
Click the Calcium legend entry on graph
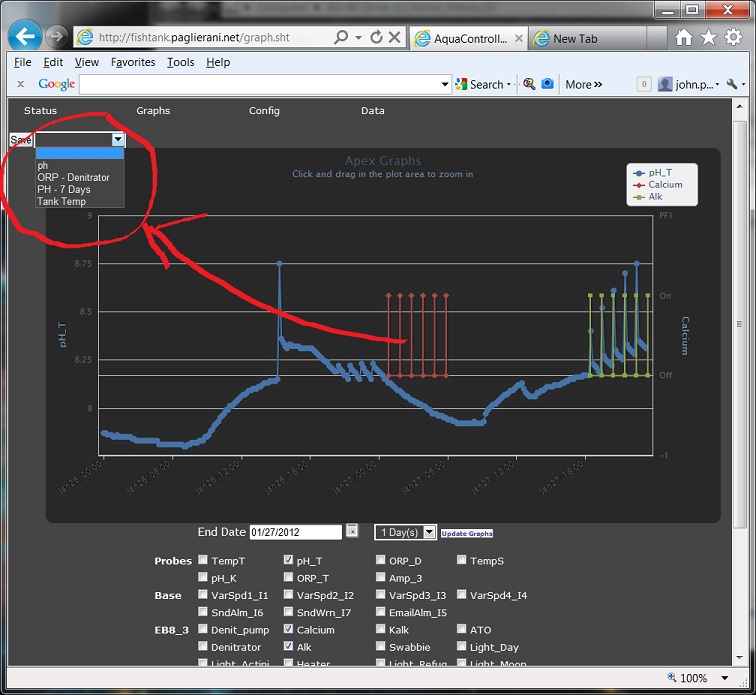(664, 185)
